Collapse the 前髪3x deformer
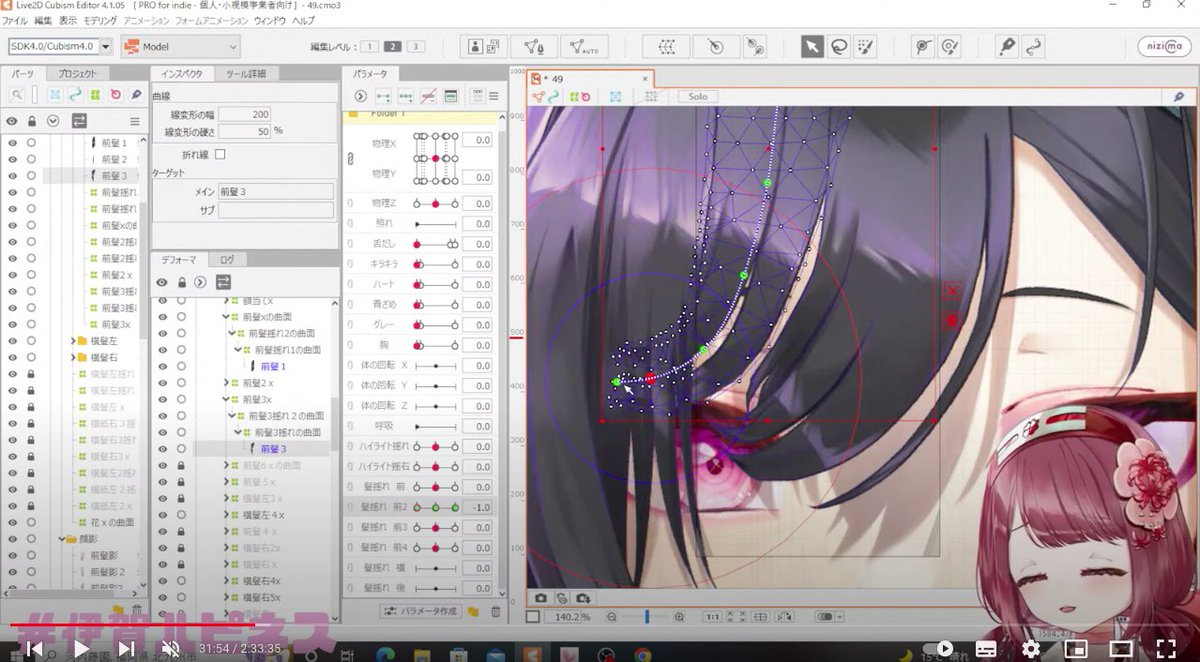1200x662 pixels. (226, 399)
